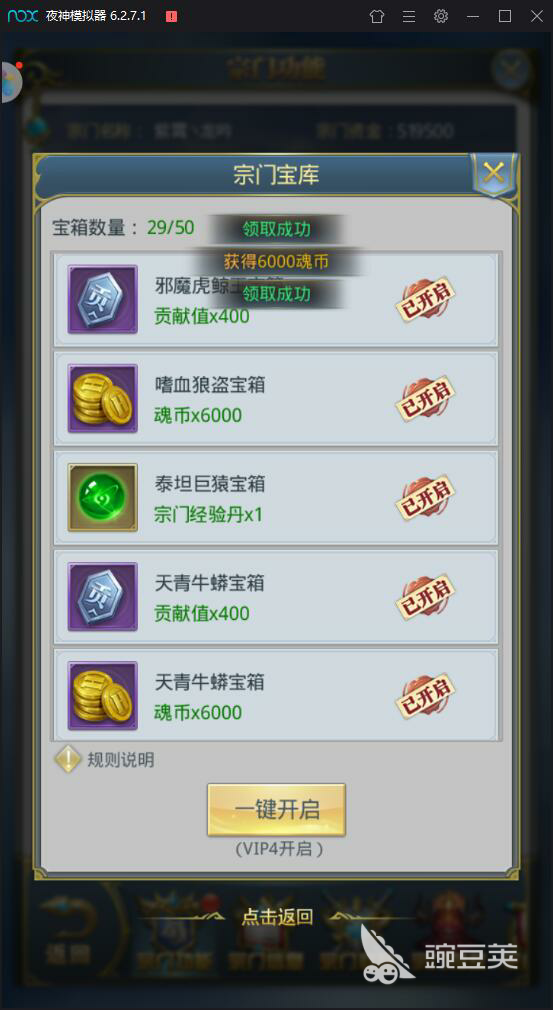This screenshot has height=1010, width=553.
Task: Tap the 规则说明 diamond icon
Action: pyautogui.click(x=68, y=760)
